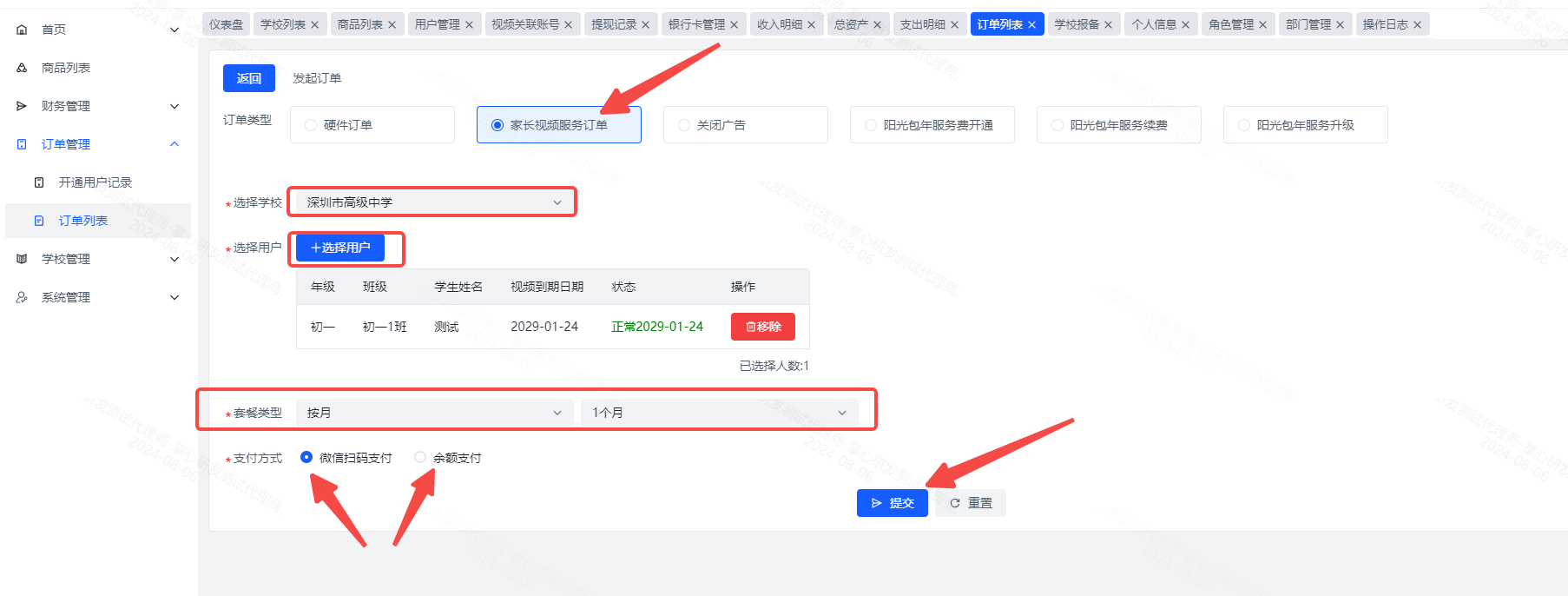
Task: Collapse the 订单管理 sidebar menu
Action: pos(174,144)
